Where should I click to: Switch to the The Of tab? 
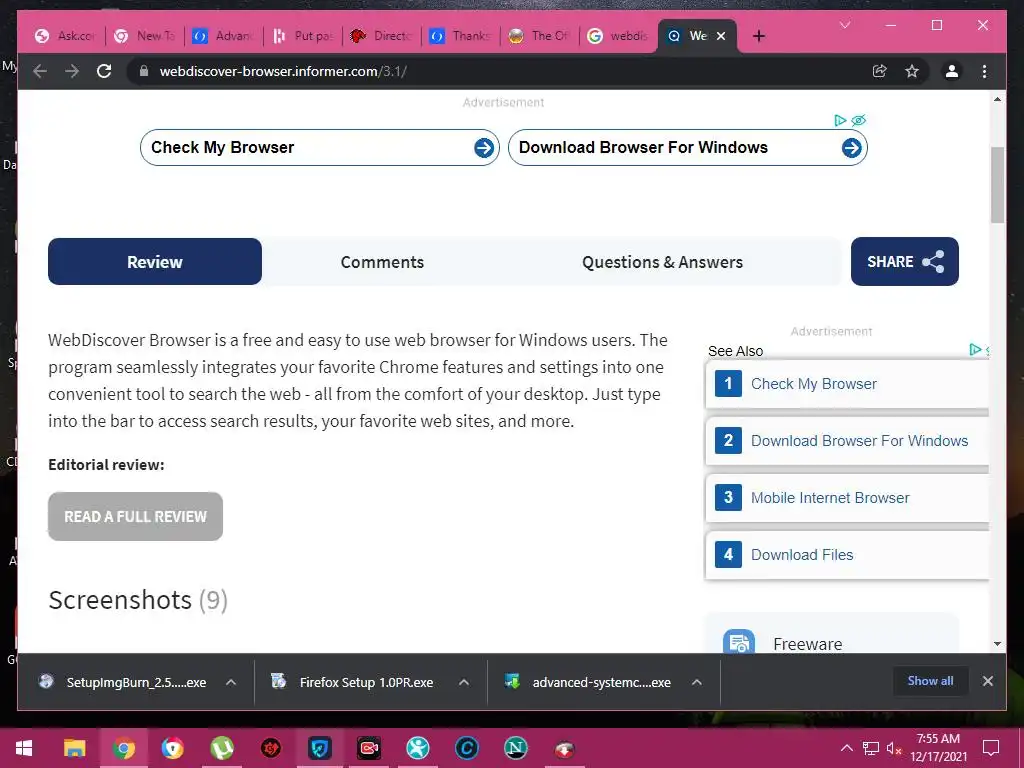(539, 36)
